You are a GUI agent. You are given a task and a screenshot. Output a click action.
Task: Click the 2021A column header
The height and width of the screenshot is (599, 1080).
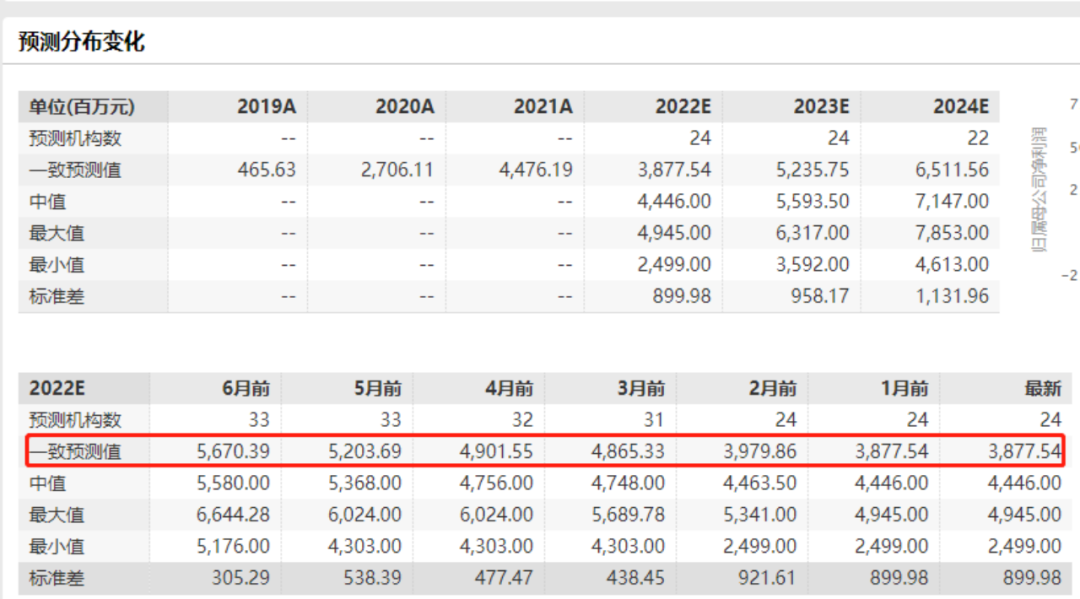542,107
